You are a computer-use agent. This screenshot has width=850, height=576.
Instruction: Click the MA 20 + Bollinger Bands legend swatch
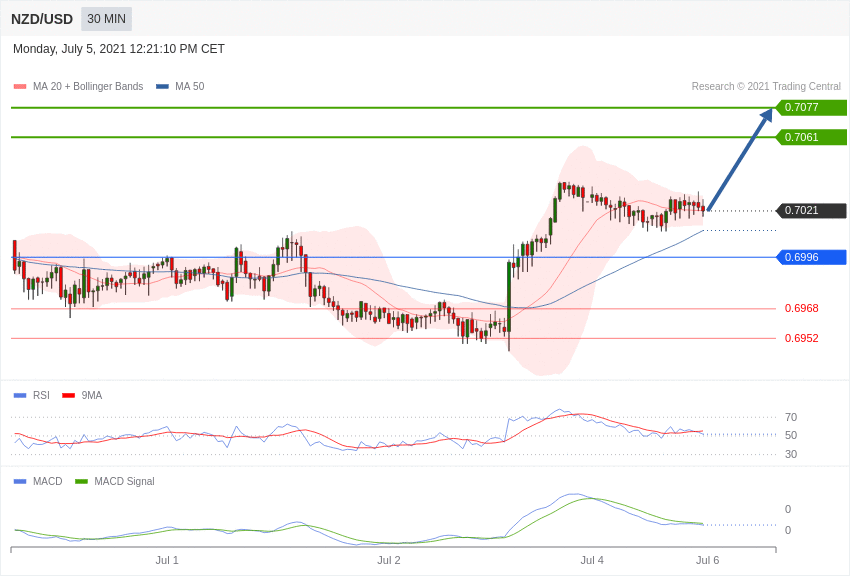point(20,86)
